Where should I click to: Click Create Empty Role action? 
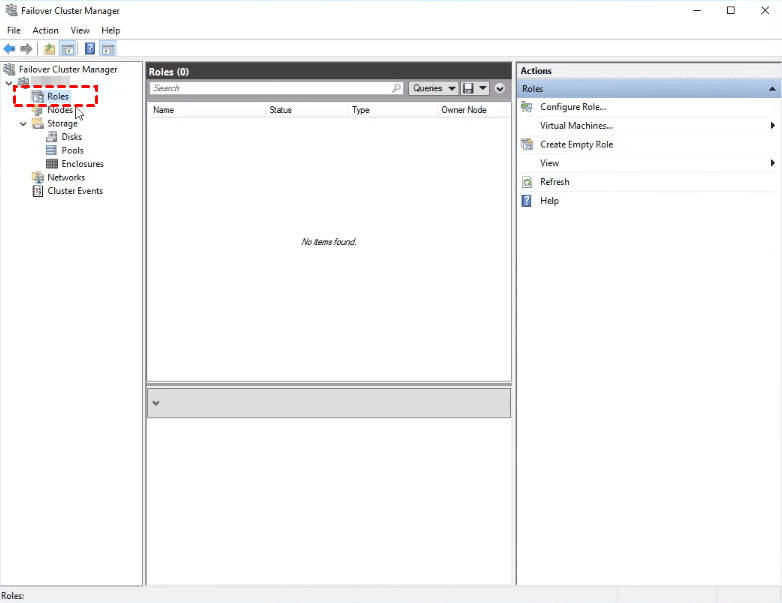coord(577,145)
